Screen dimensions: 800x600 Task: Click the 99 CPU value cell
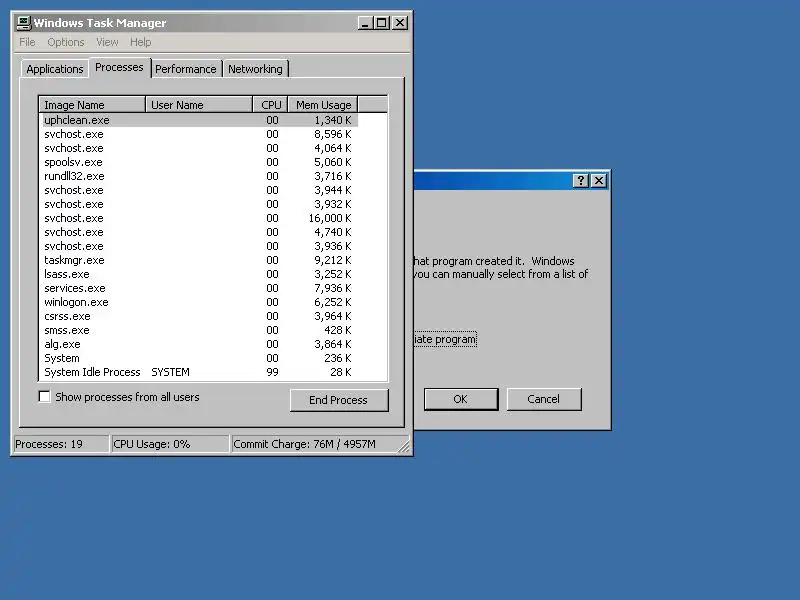(272, 372)
